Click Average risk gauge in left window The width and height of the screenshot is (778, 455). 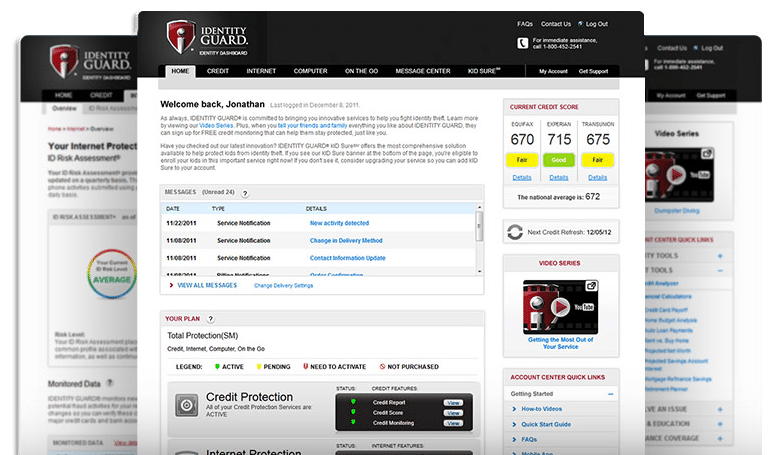[x=112, y=273]
